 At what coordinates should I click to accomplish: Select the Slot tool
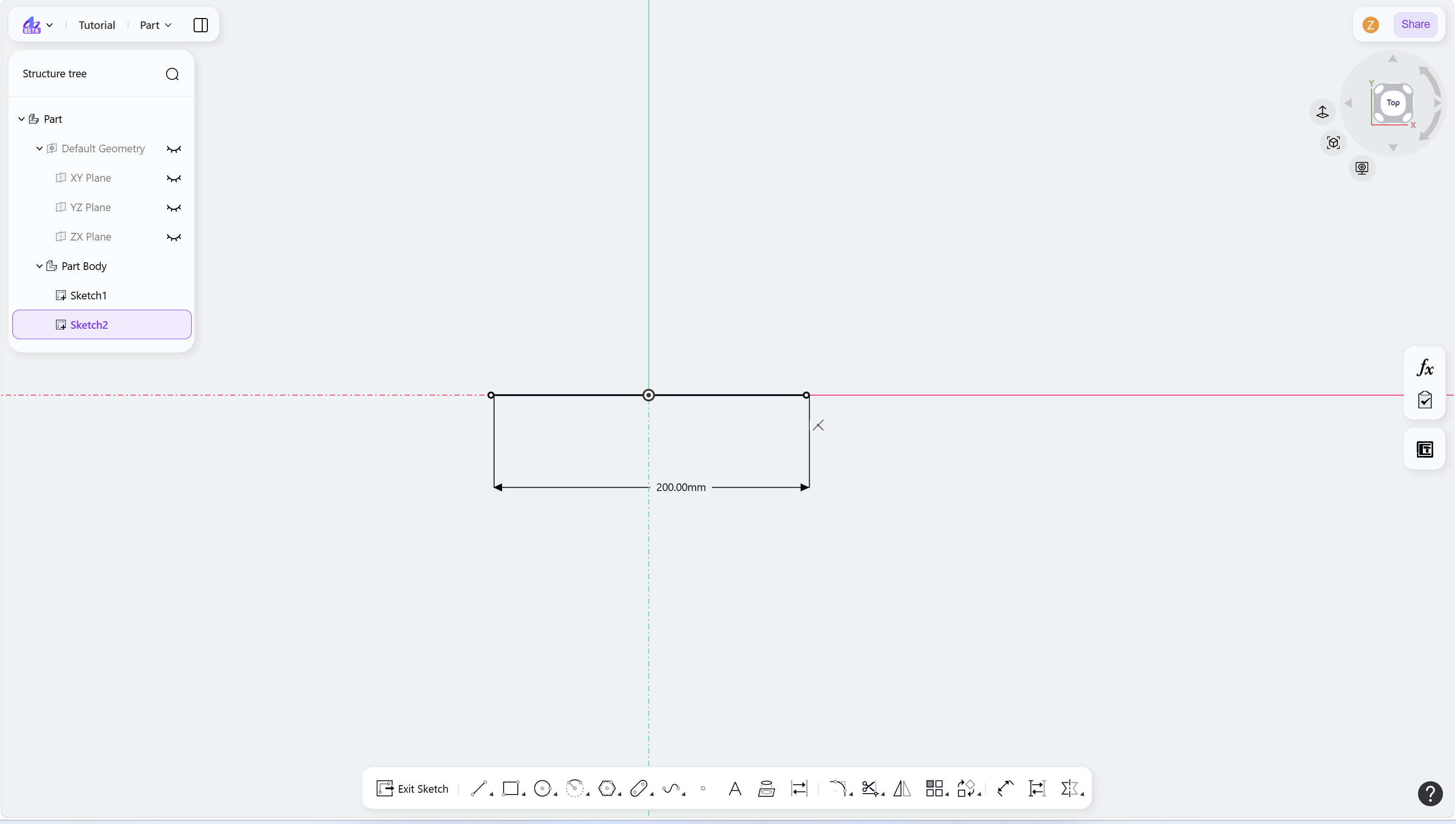pyautogui.click(x=639, y=788)
